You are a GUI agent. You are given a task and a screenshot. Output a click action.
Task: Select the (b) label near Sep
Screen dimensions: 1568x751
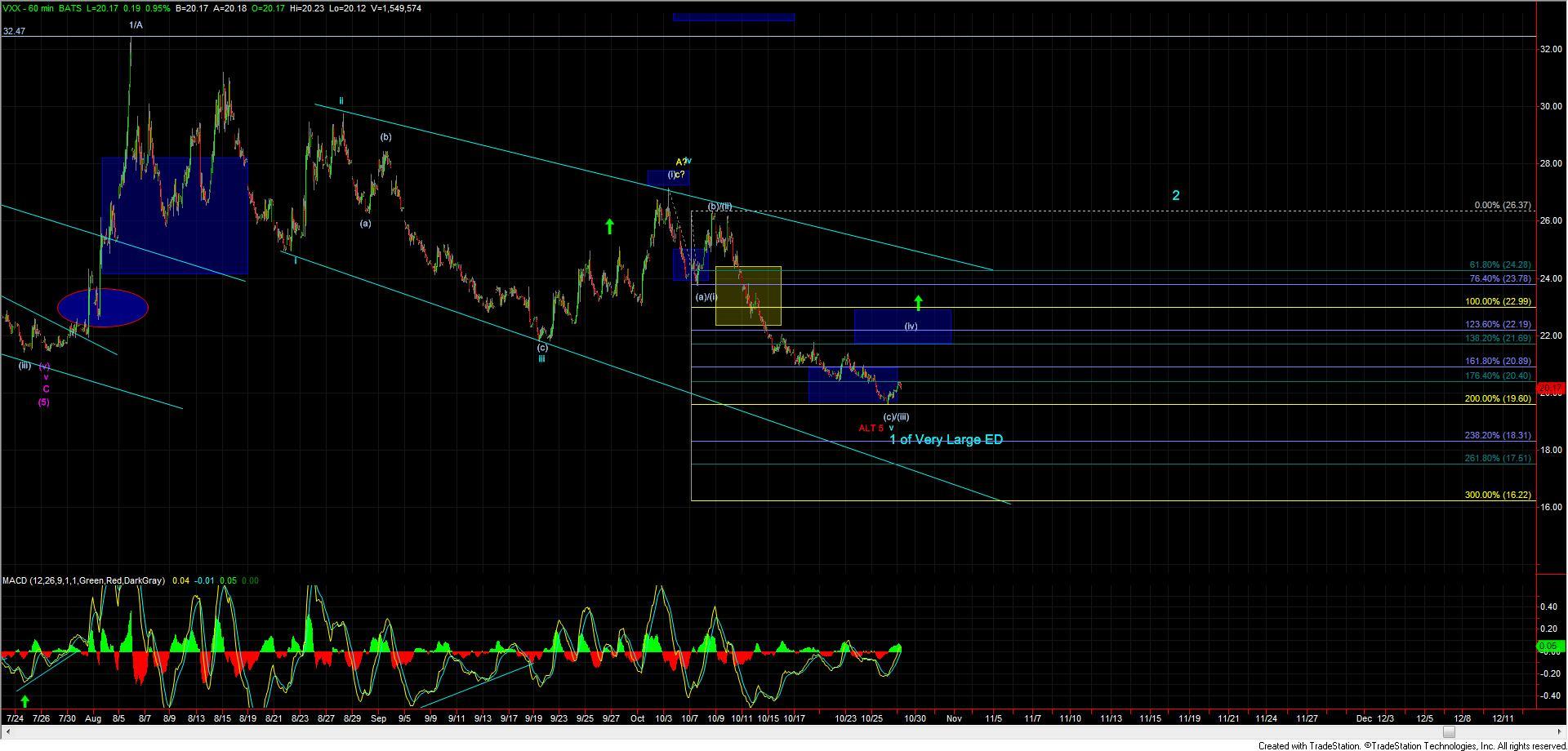click(x=385, y=137)
